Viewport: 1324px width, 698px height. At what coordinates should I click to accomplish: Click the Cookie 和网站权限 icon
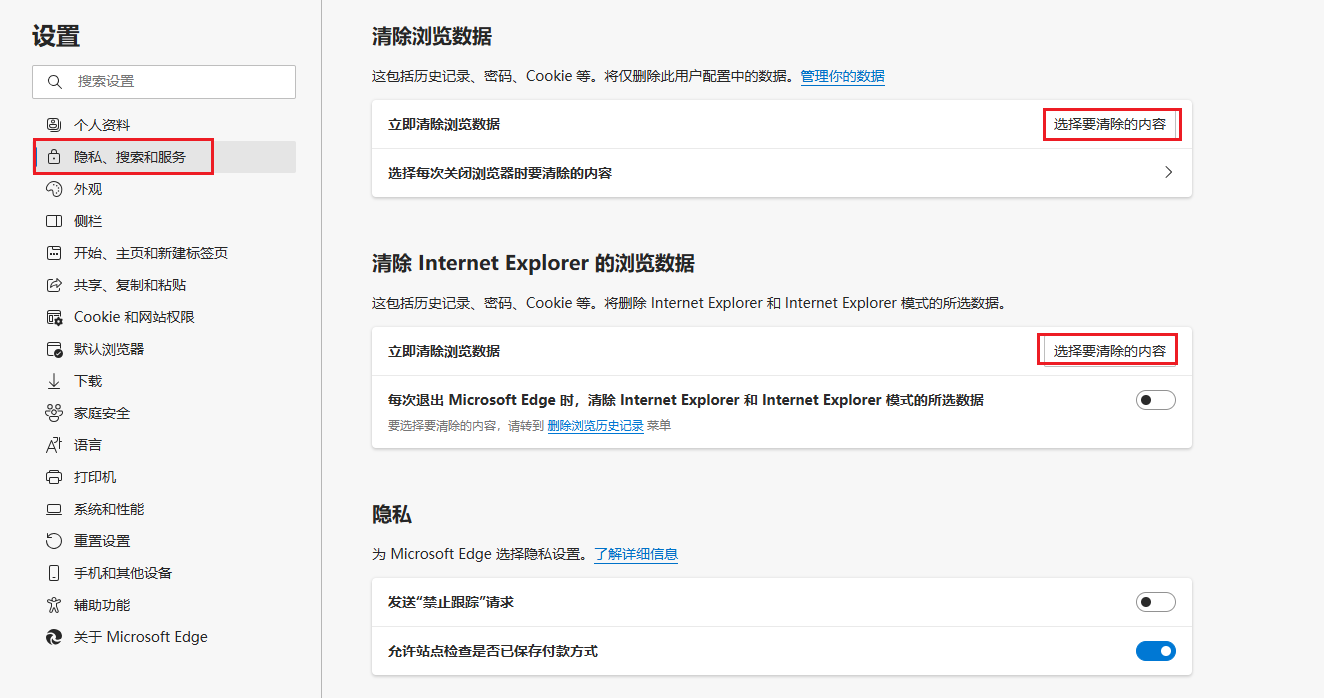pos(54,317)
